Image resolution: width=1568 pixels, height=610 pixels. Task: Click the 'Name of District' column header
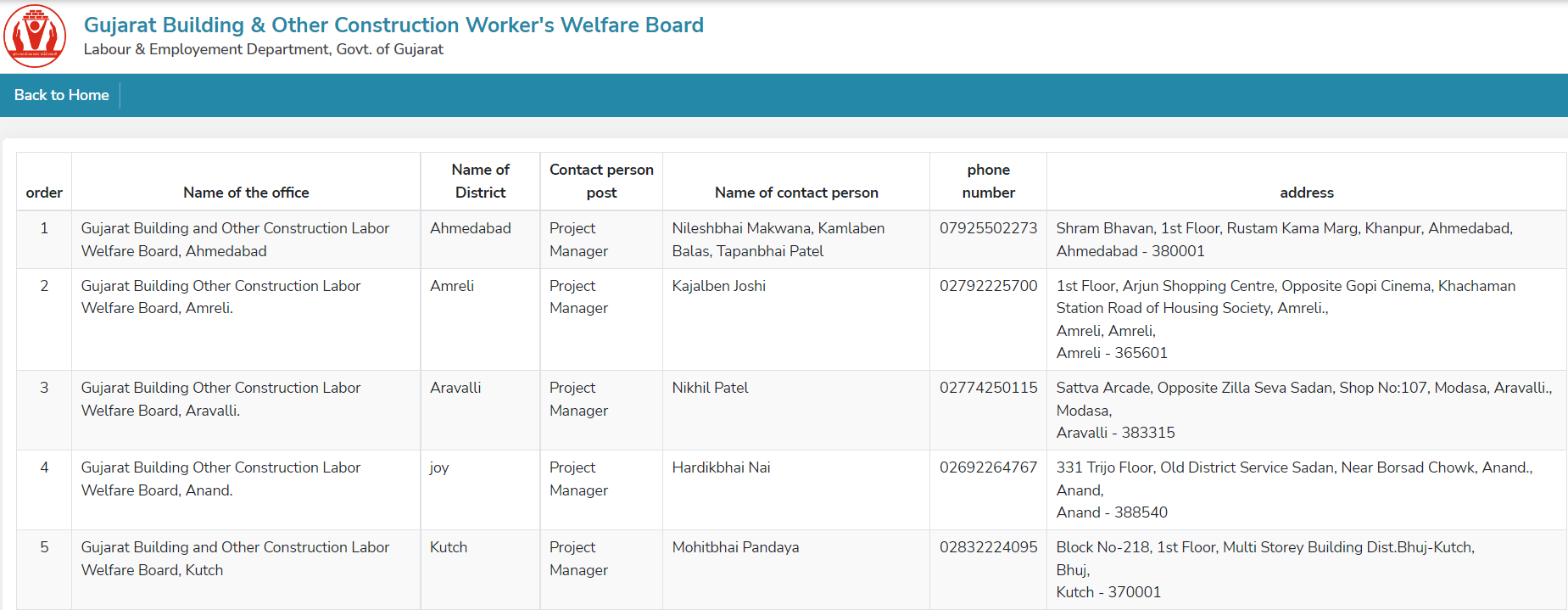pos(480,181)
